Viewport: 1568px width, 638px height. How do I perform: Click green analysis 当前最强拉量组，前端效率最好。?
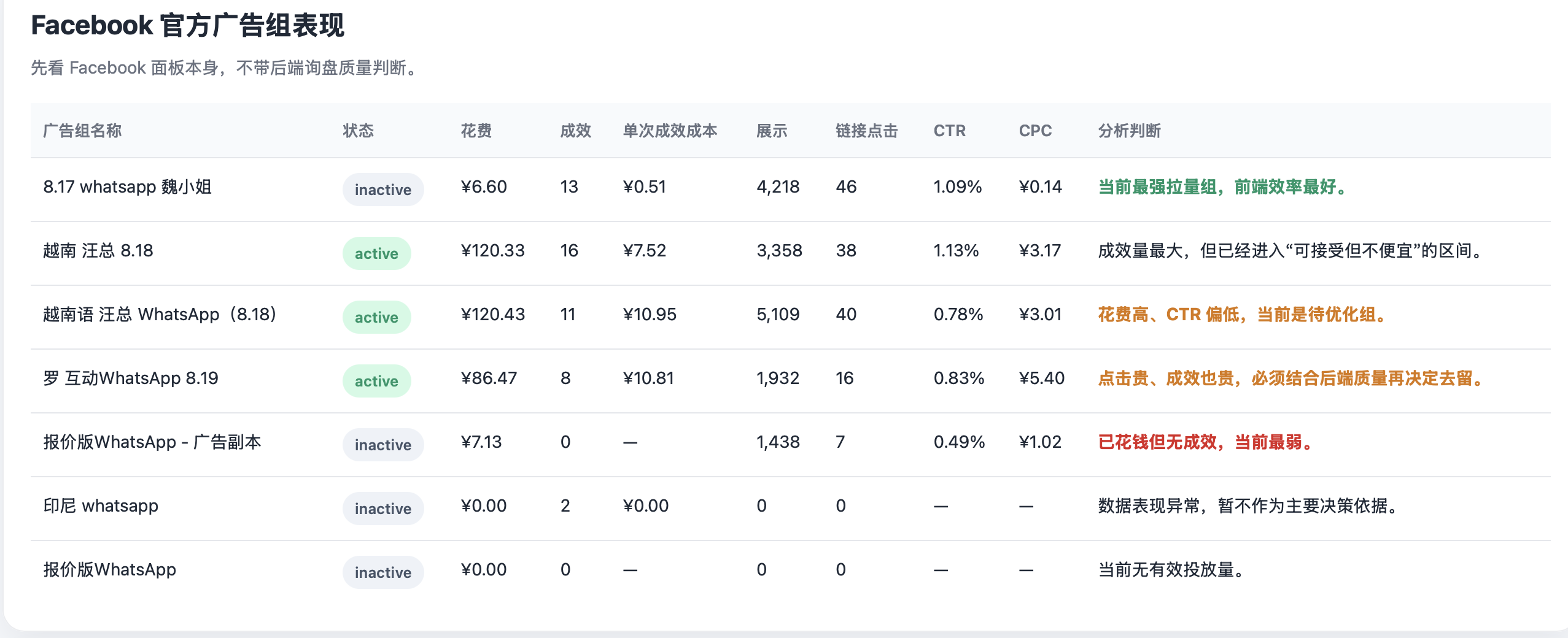[1222, 186]
